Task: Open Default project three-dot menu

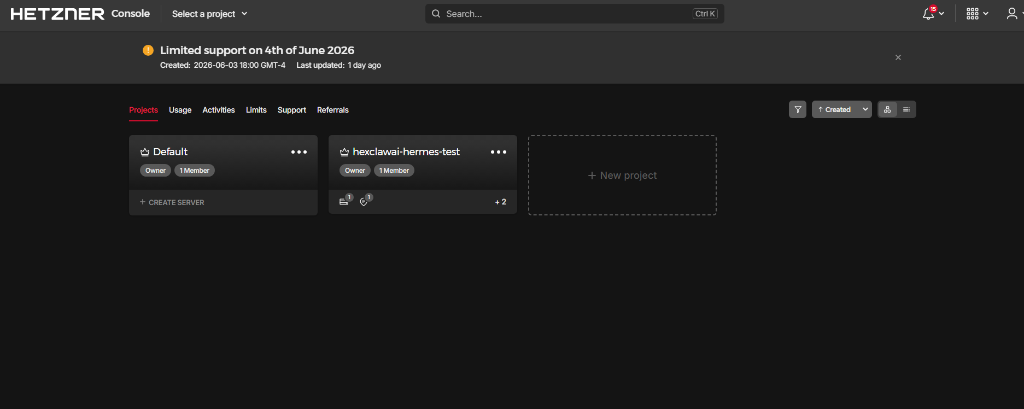Action: tap(299, 152)
